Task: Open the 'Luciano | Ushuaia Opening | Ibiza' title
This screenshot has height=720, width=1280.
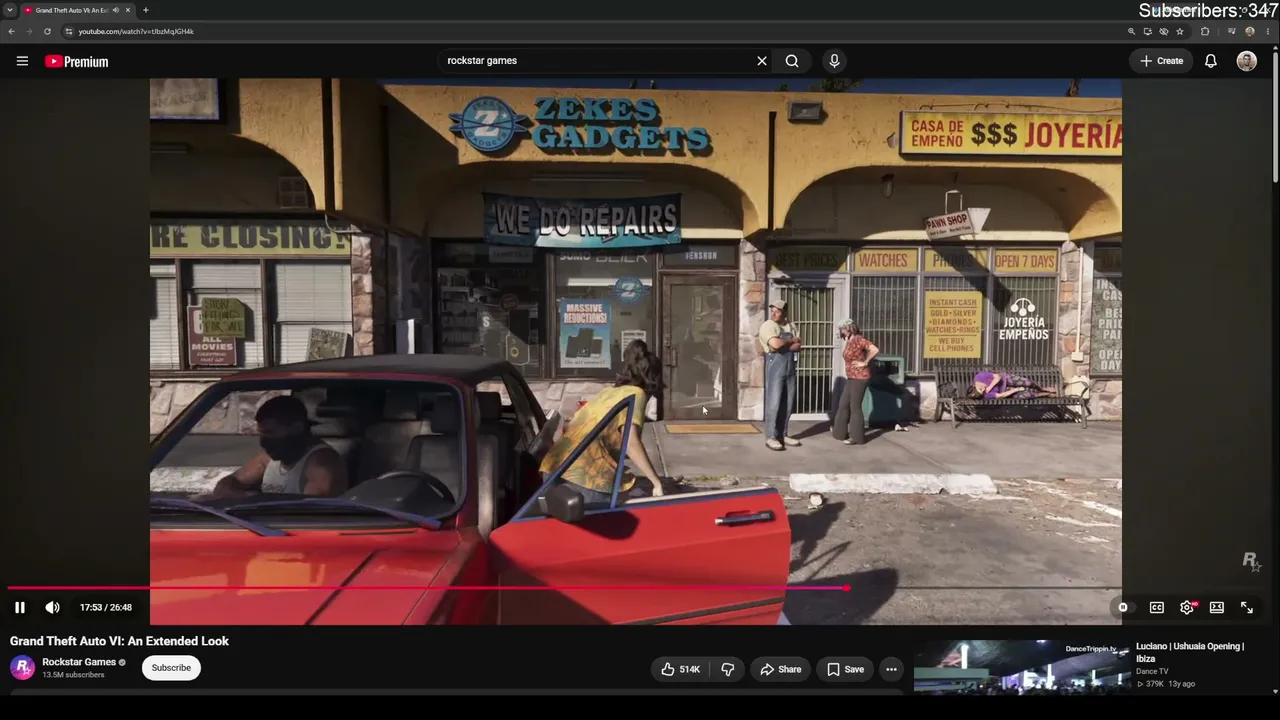Action: pyautogui.click(x=1190, y=652)
